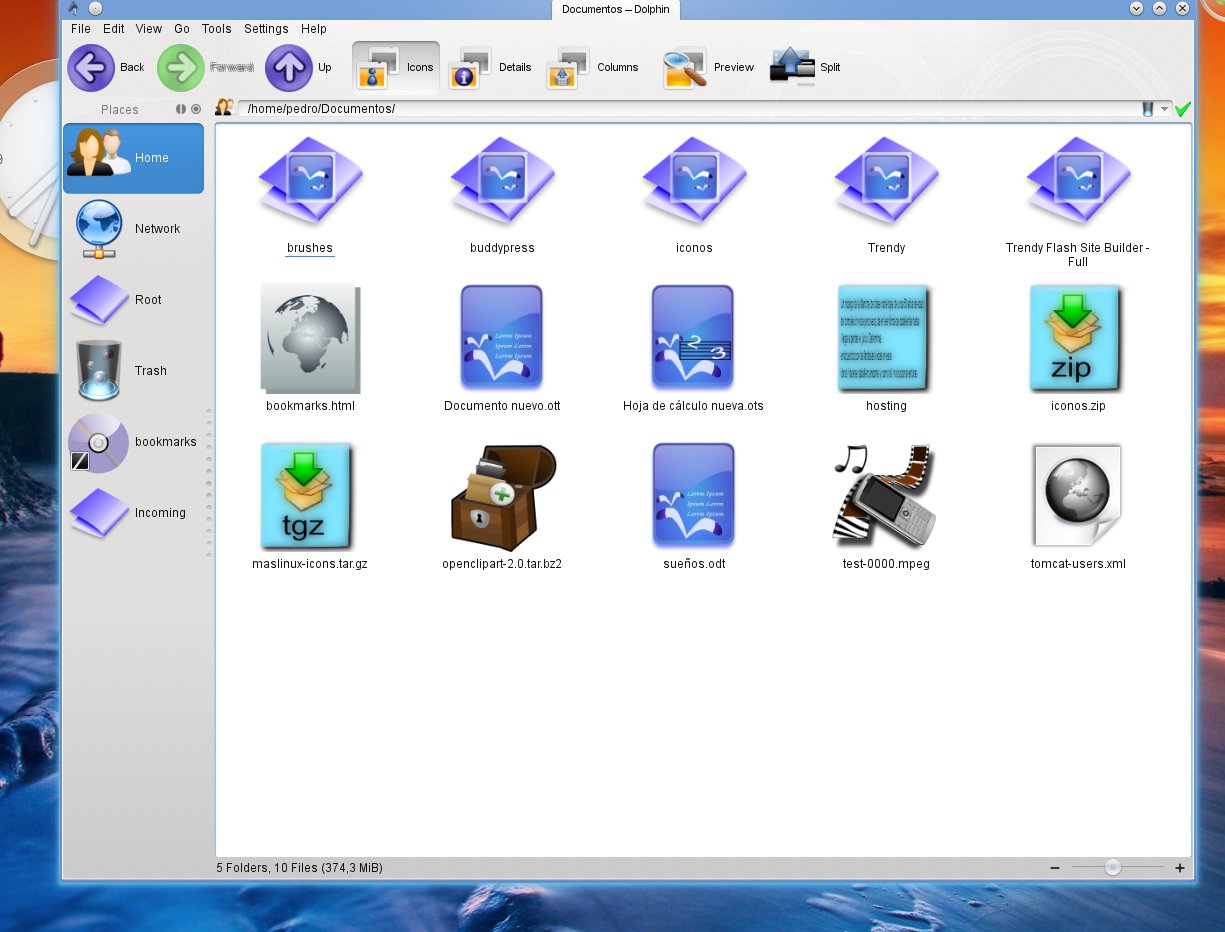Decrease icon size with minus button
The width and height of the screenshot is (1225, 932).
(1055, 868)
